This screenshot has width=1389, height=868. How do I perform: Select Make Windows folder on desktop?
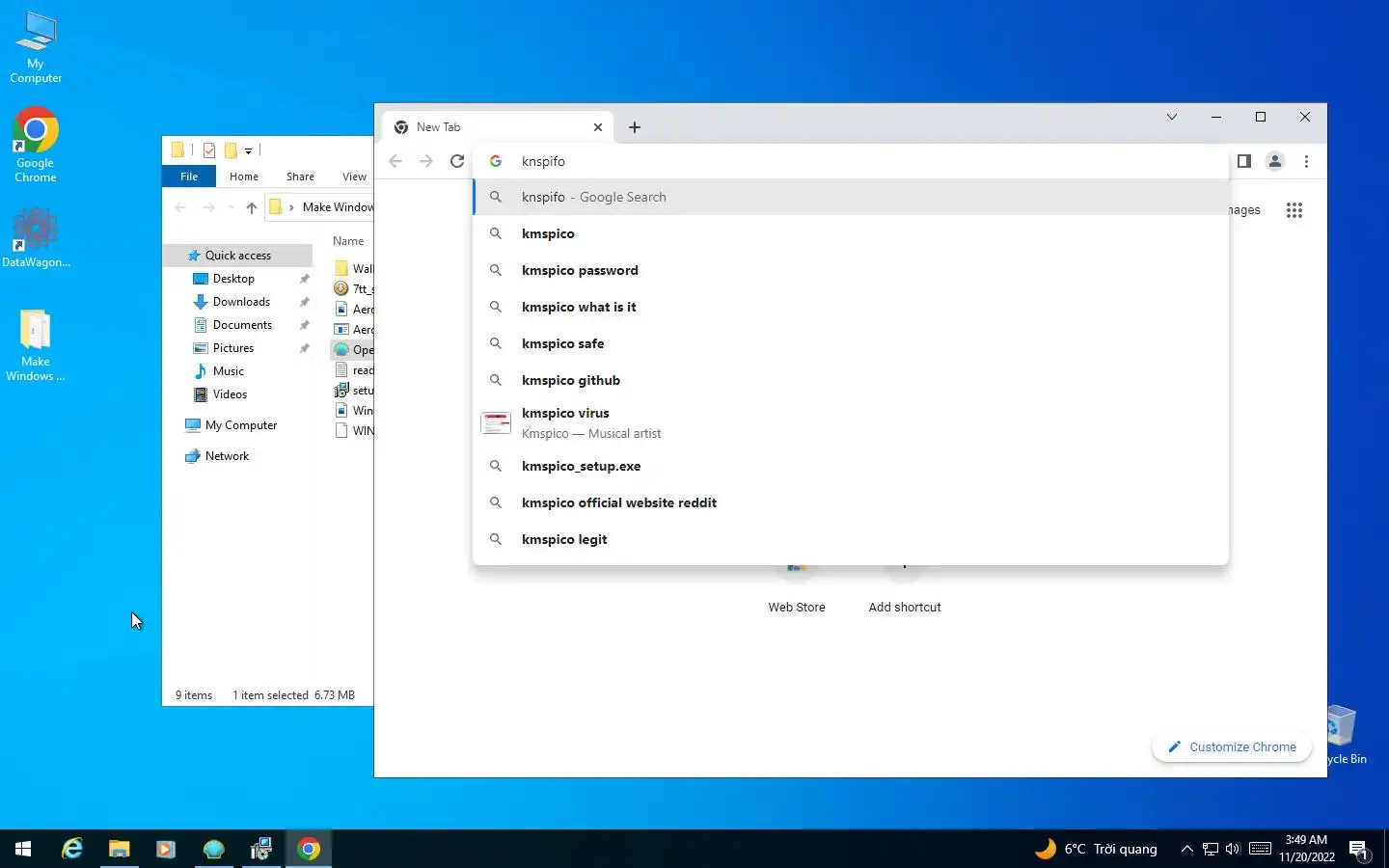[36, 345]
